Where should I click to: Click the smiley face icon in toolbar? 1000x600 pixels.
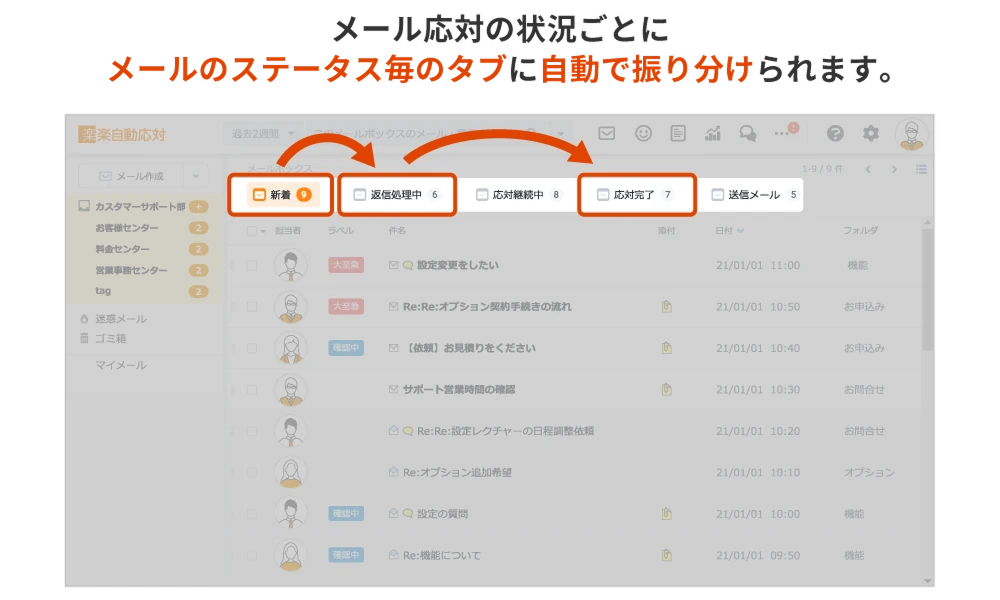pos(643,133)
